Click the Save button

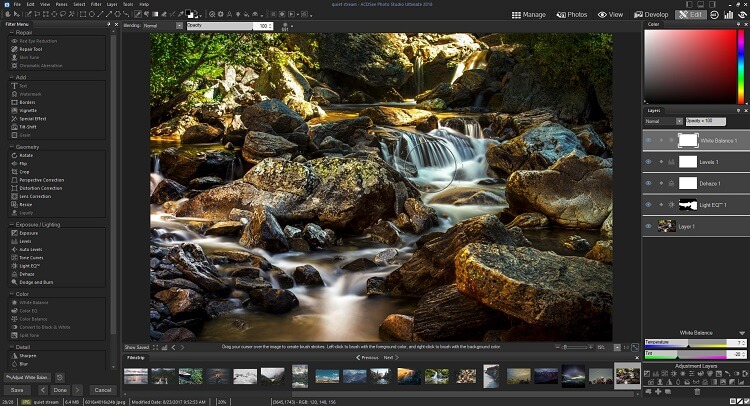17,390
